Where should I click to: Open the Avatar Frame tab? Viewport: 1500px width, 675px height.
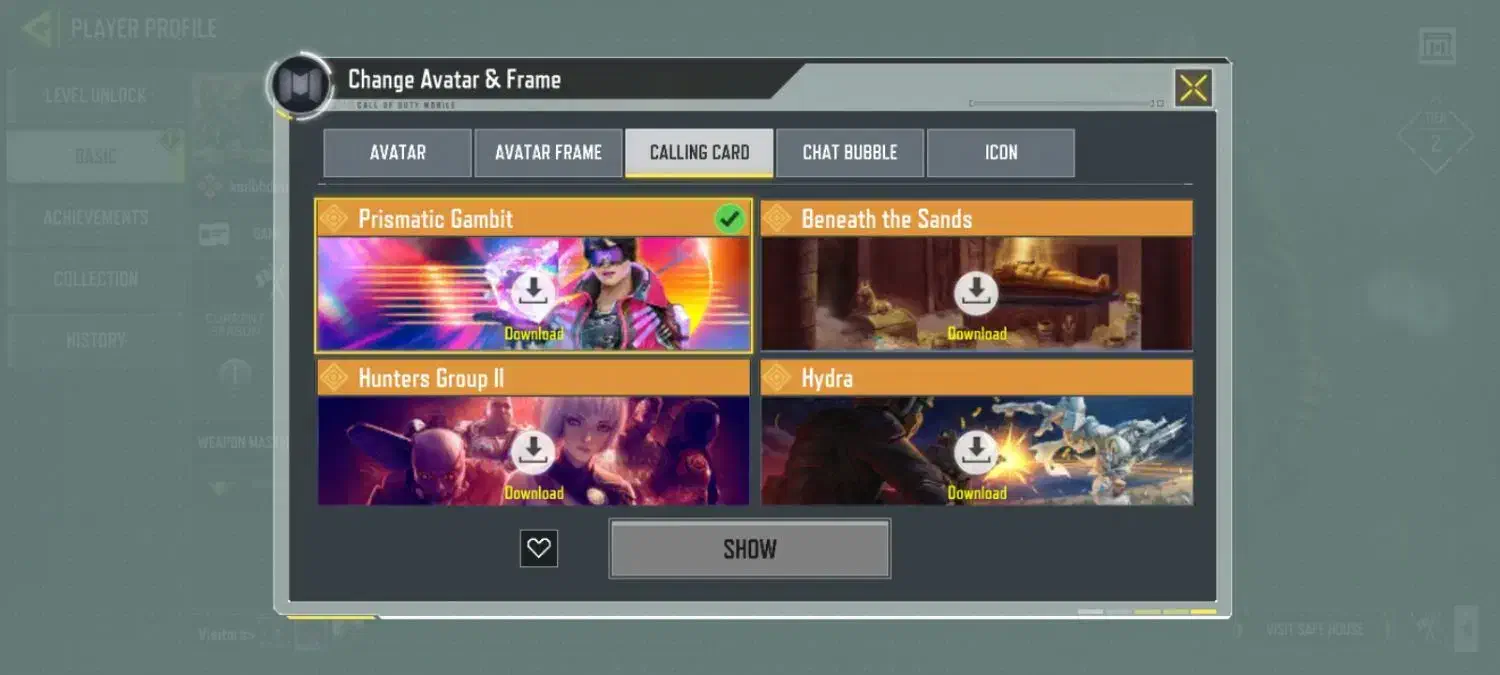(x=548, y=153)
